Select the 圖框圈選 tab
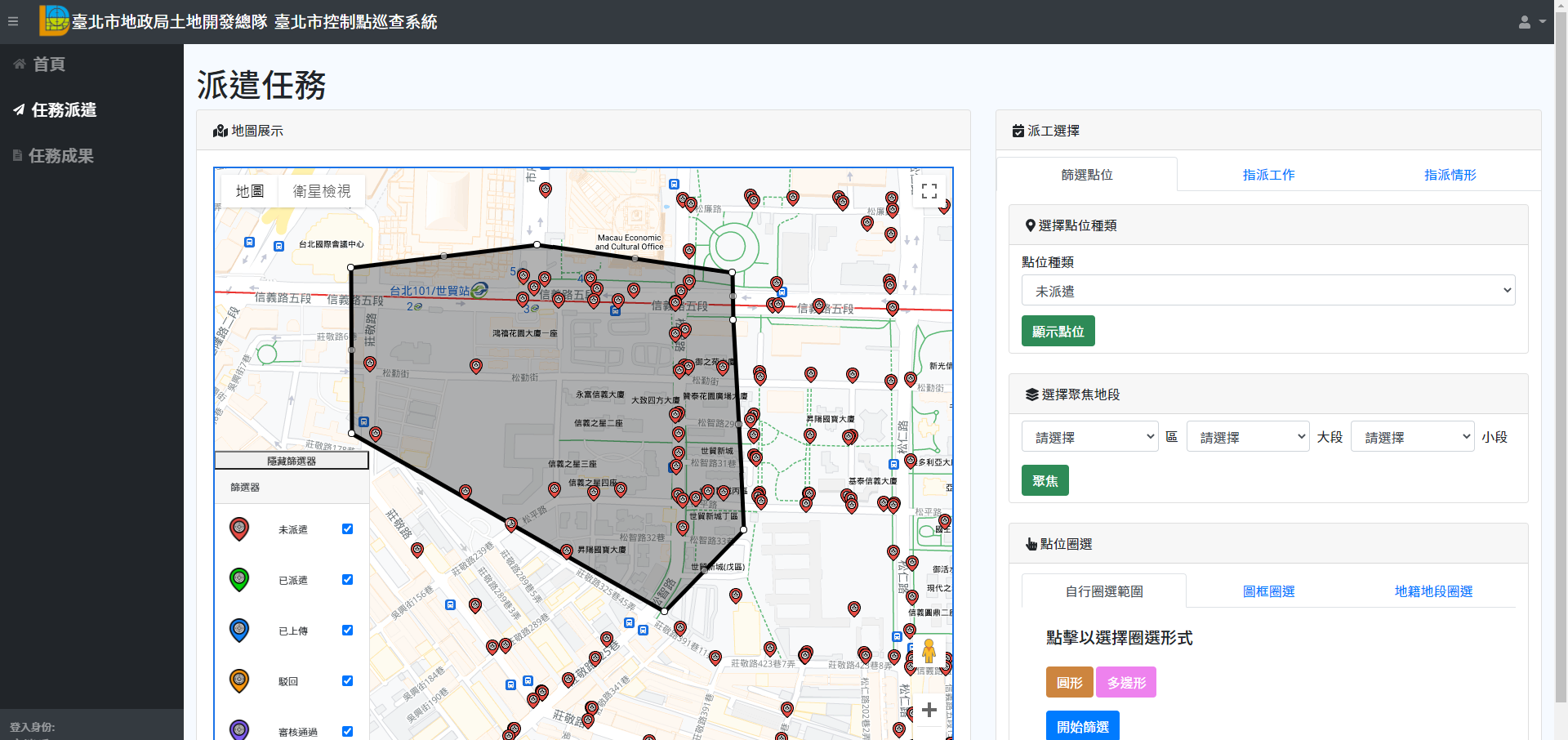1568x740 pixels. pos(1268,591)
